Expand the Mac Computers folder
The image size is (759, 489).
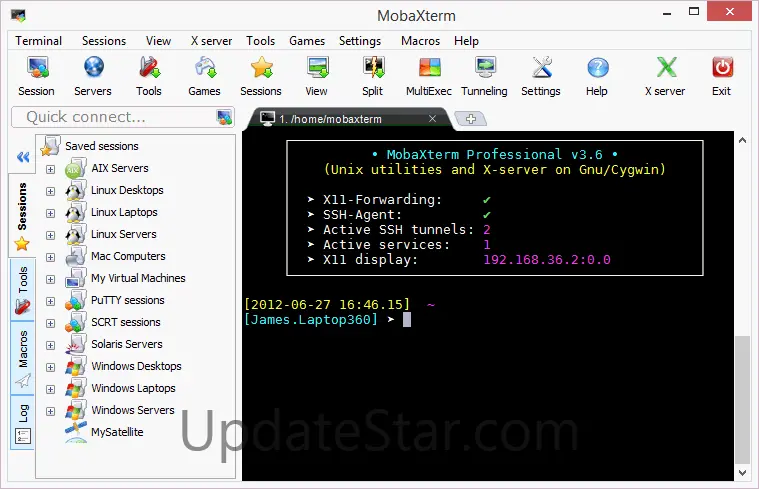coord(50,257)
